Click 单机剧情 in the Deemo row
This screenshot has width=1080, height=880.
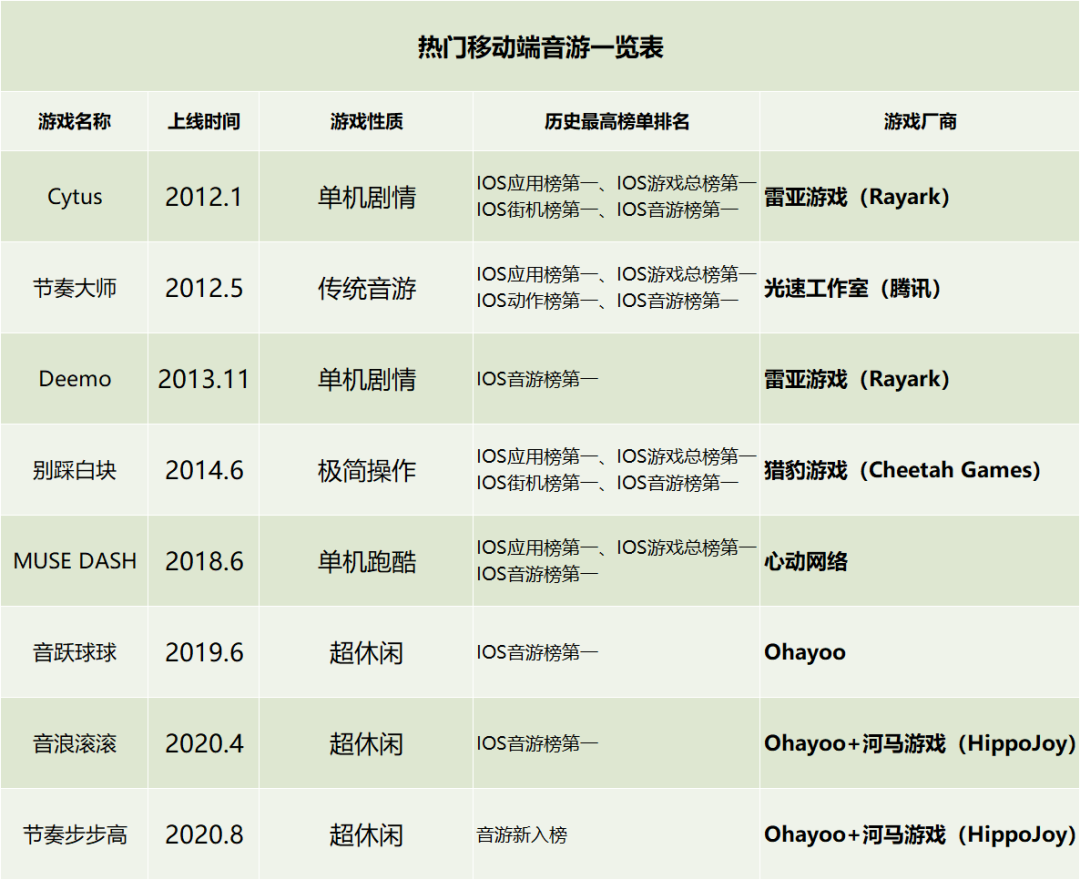pos(366,379)
